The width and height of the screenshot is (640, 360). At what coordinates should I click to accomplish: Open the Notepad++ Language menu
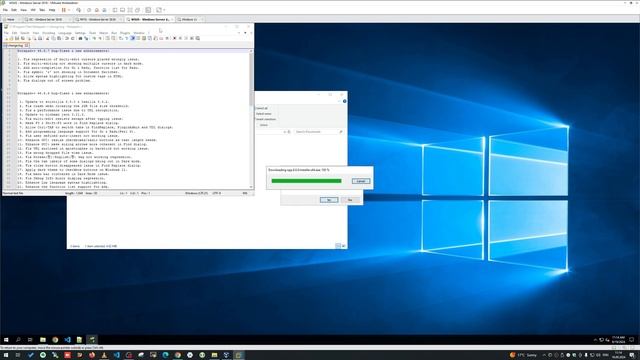pyautogui.click(x=64, y=33)
